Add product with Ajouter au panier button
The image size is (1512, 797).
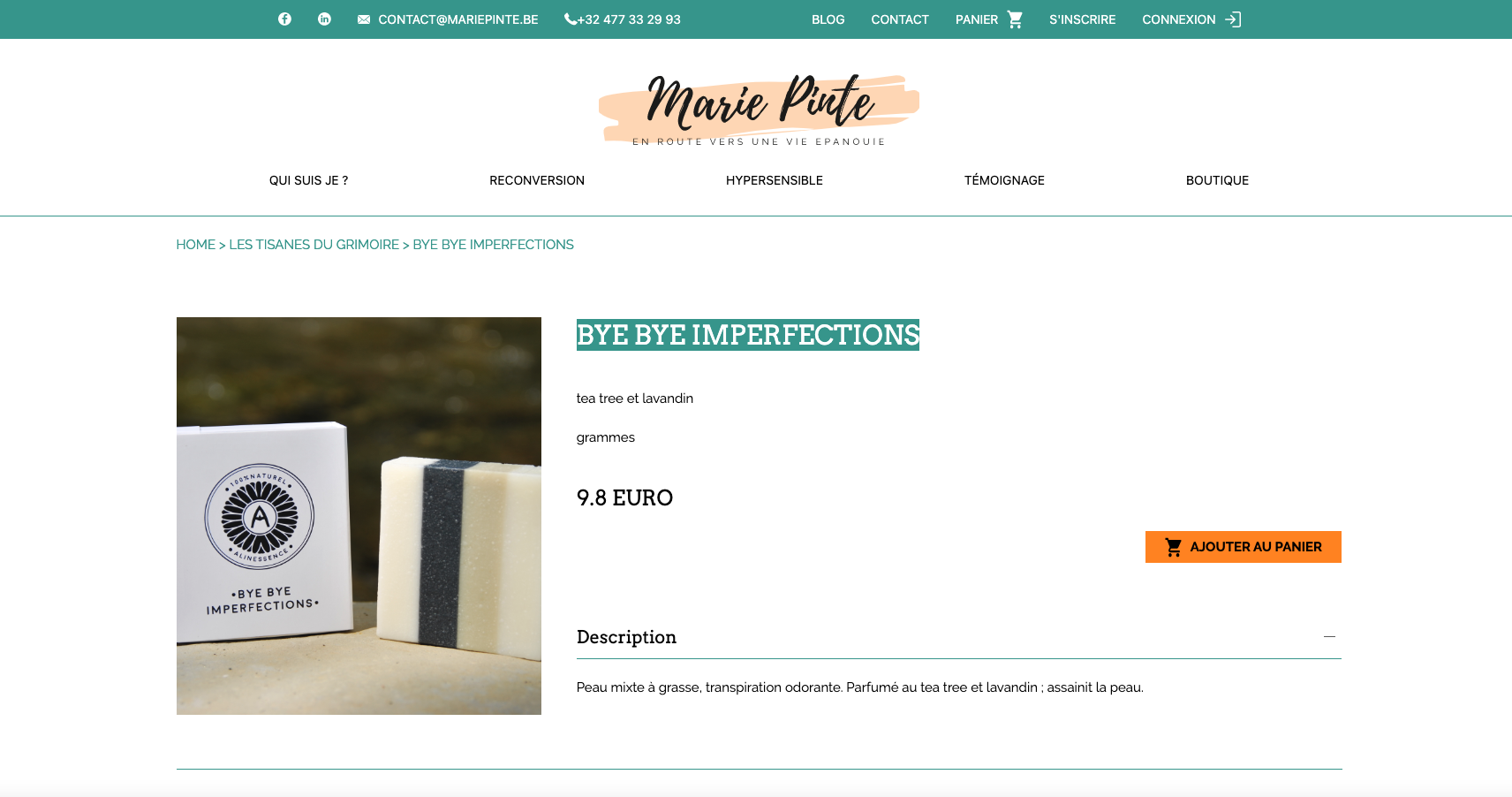(x=1243, y=547)
